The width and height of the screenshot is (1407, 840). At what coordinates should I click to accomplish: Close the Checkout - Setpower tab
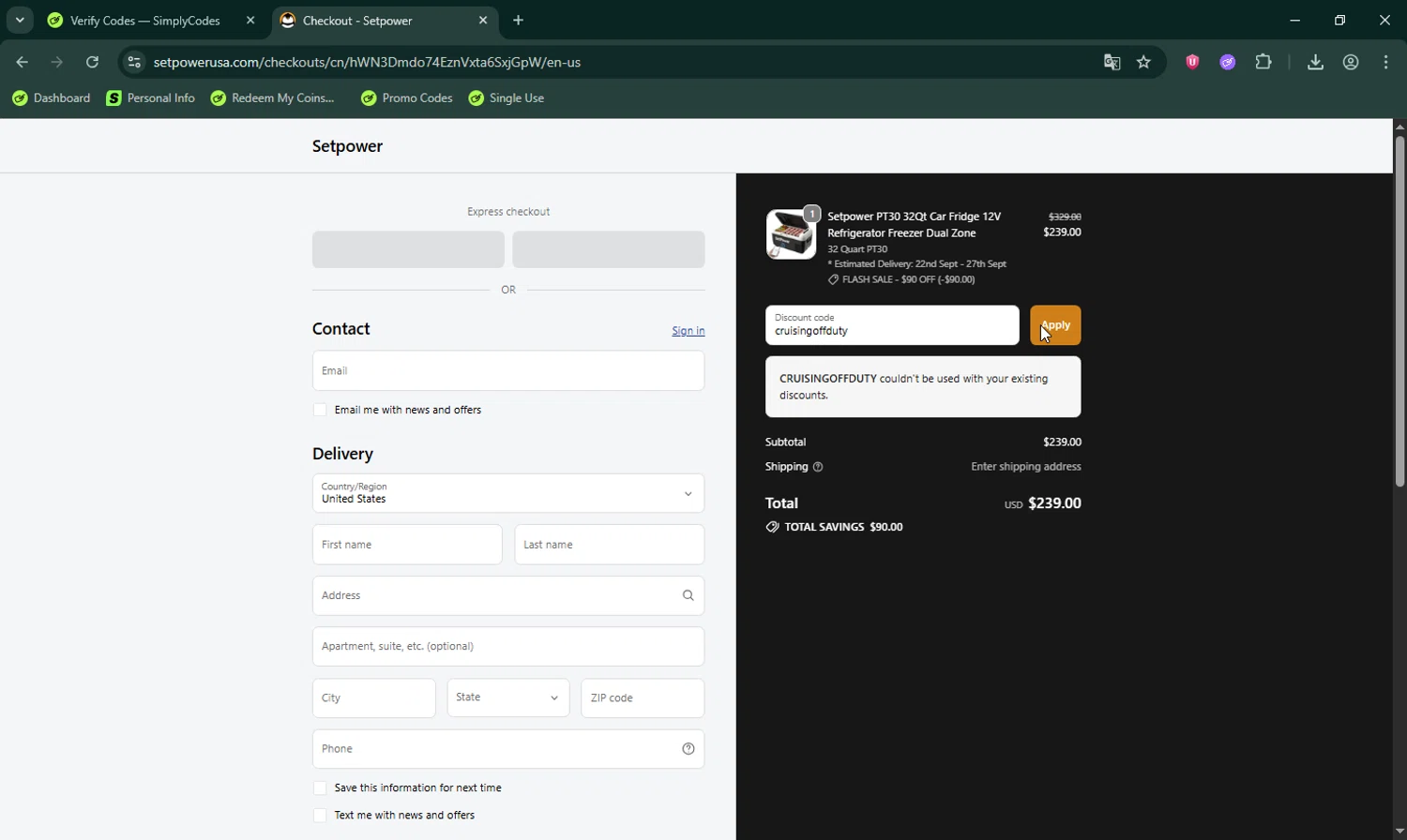(483, 21)
